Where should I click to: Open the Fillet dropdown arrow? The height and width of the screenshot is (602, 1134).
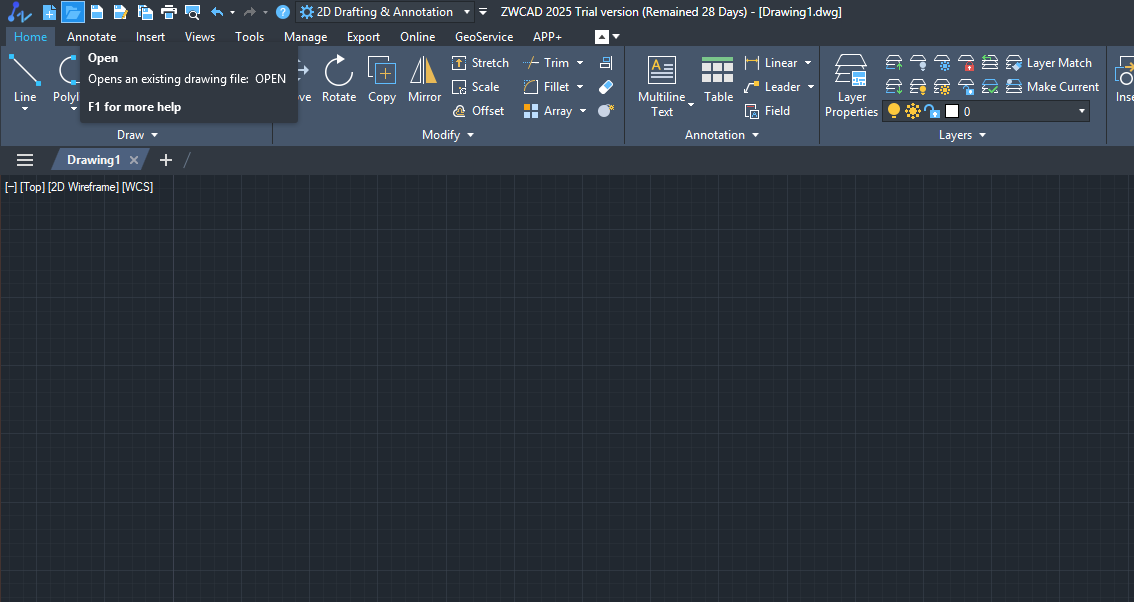pyautogui.click(x=580, y=87)
